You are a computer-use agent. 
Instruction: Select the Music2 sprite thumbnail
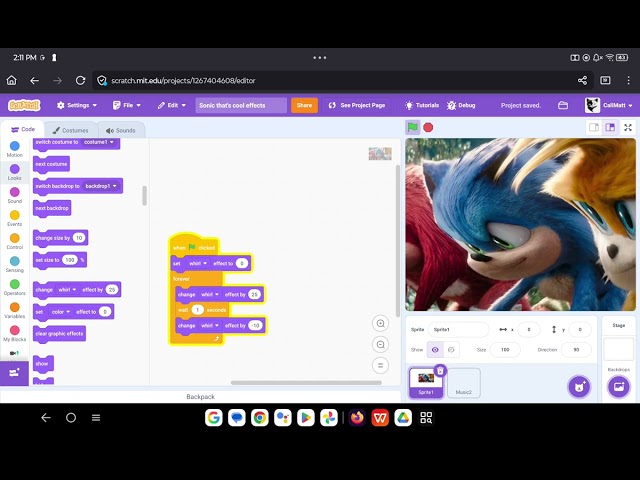point(464,383)
